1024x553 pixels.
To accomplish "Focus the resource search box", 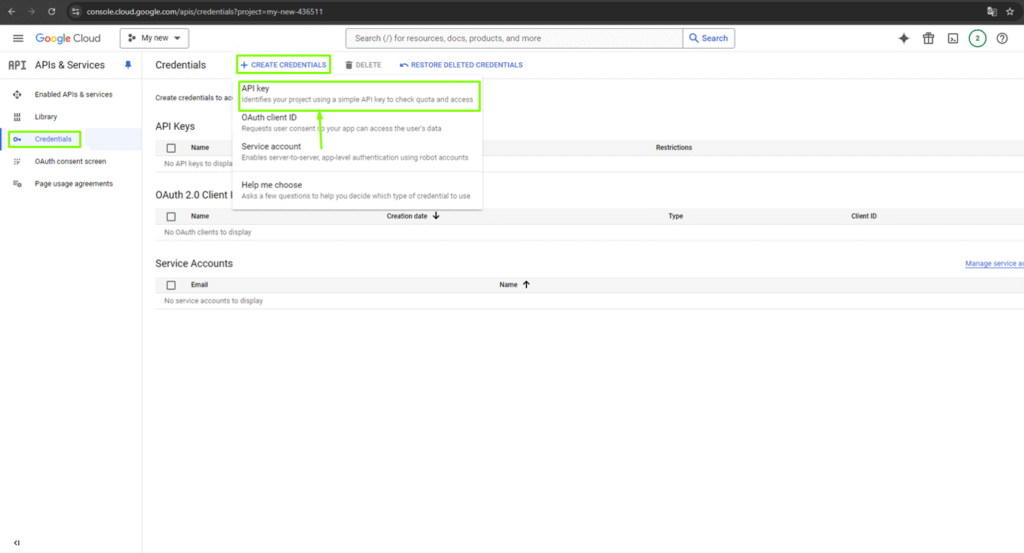I will 514,39.
